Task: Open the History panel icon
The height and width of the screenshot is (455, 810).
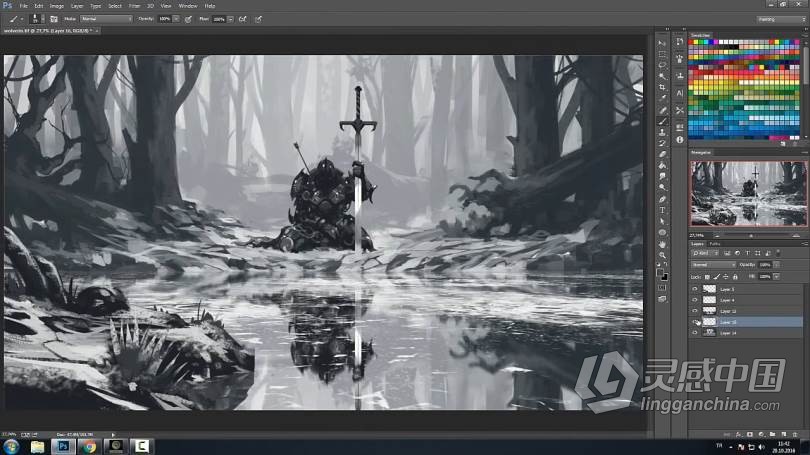Action: point(680,41)
